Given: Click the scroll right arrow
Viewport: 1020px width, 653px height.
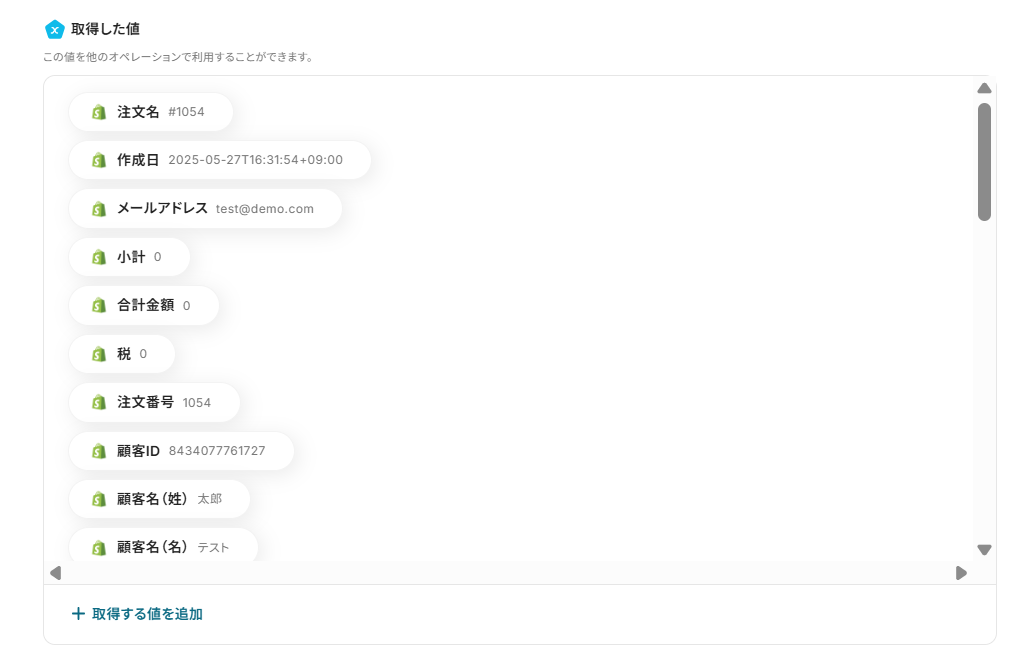Looking at the screenshot, I should (x=961, y=573).
